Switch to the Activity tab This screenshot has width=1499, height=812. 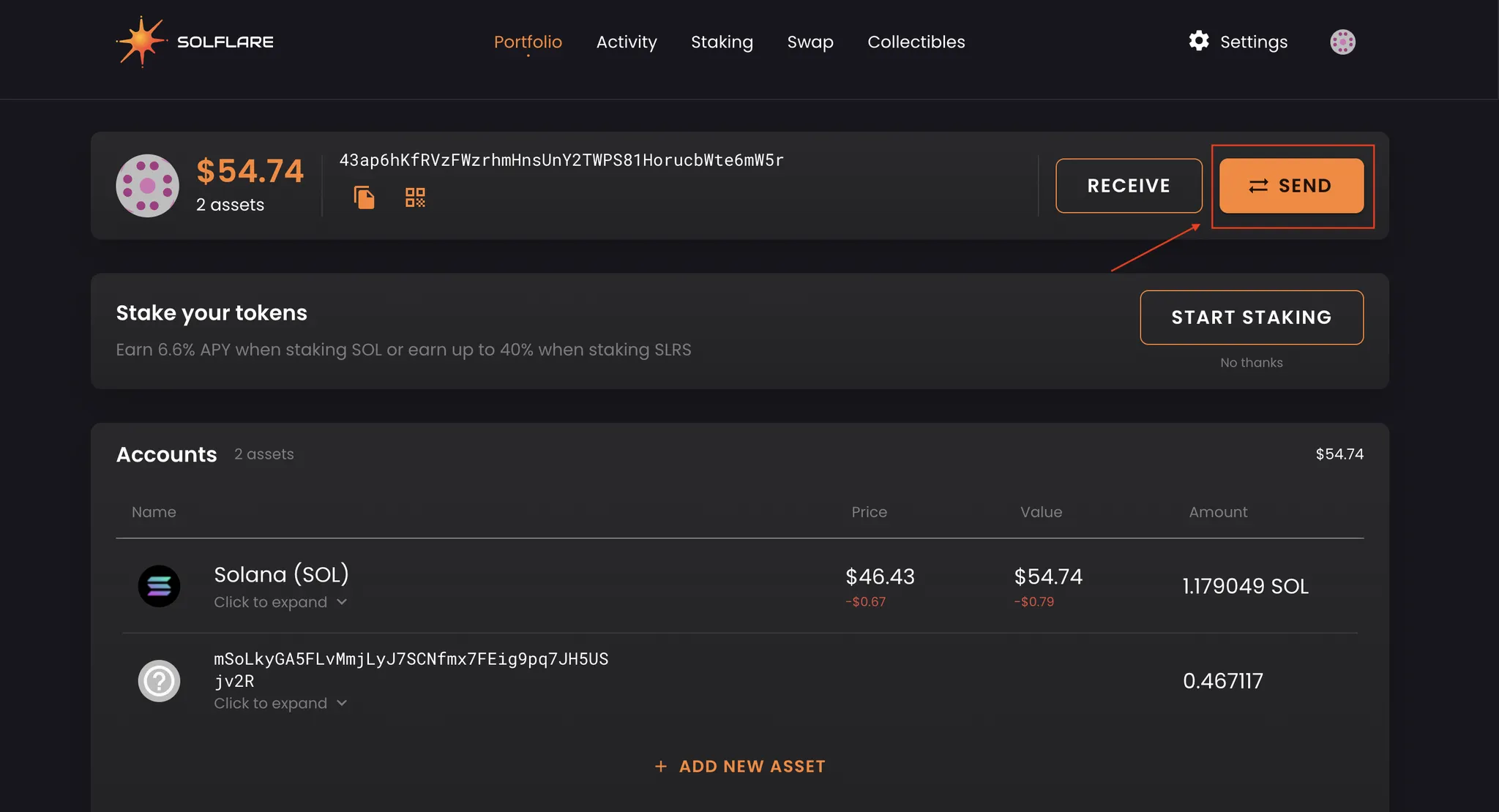[627, 42]
